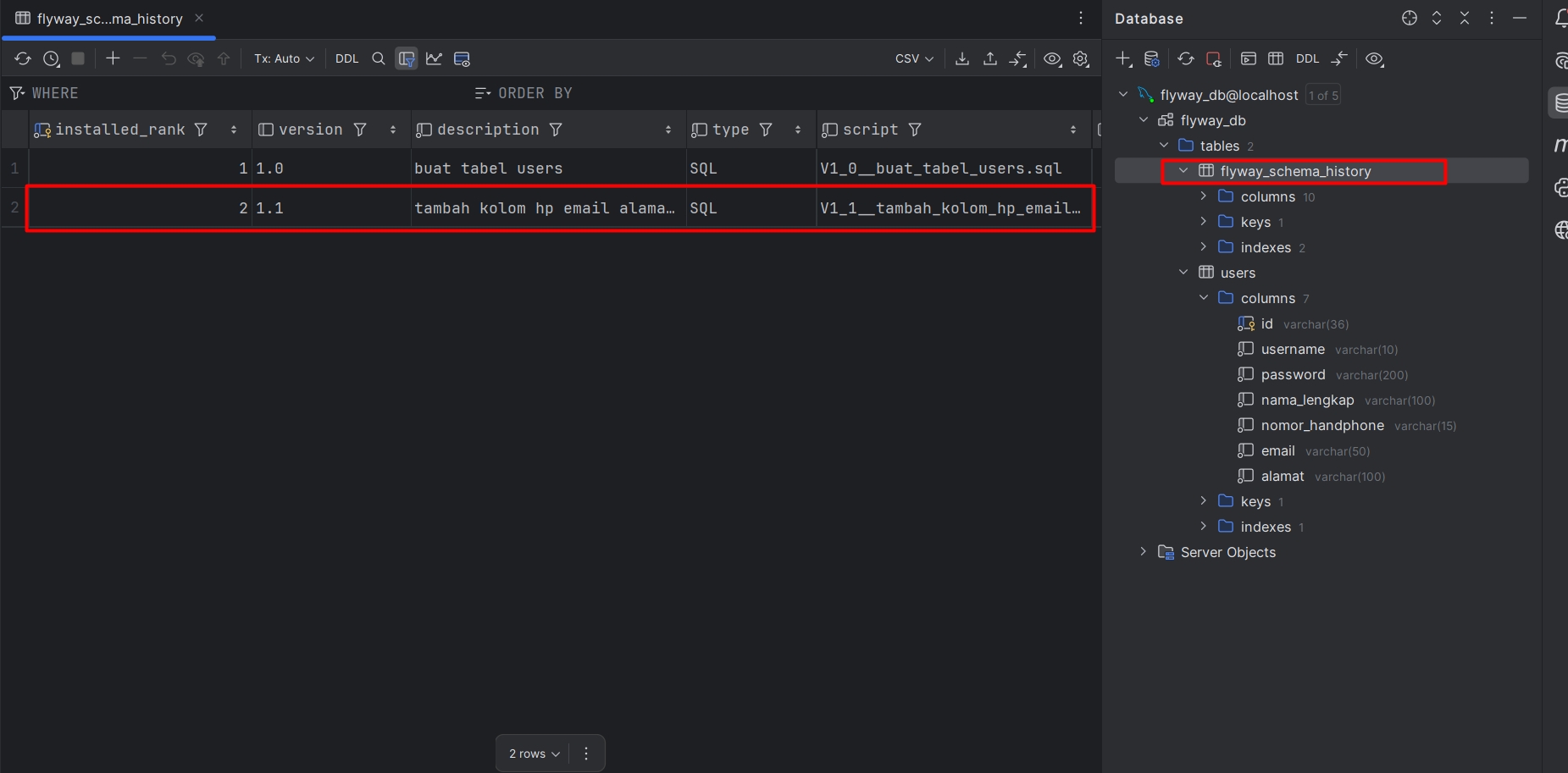Select cell 'buat tabel users'
This screenshot has width=1568, height=773.
(x=548, y=168)
